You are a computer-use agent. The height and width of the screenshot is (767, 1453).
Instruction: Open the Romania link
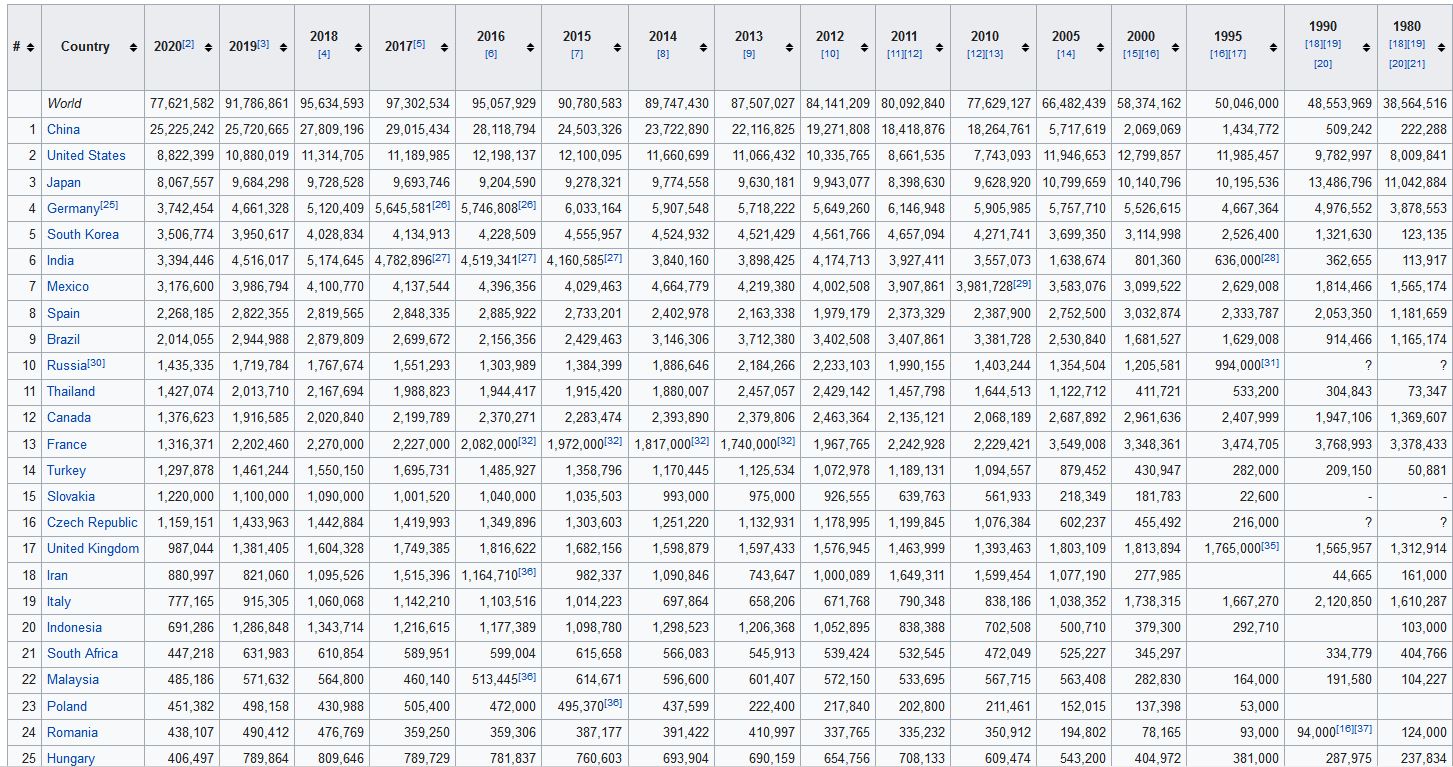click(x=73, y=732)
